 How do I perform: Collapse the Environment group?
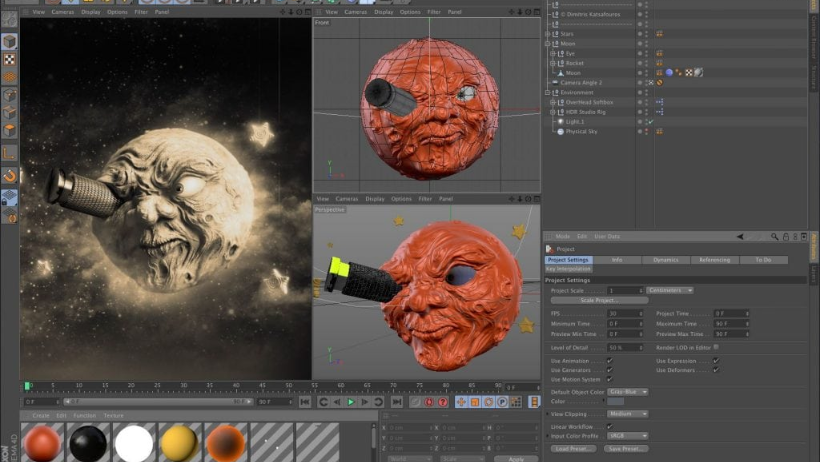(548, 93)
